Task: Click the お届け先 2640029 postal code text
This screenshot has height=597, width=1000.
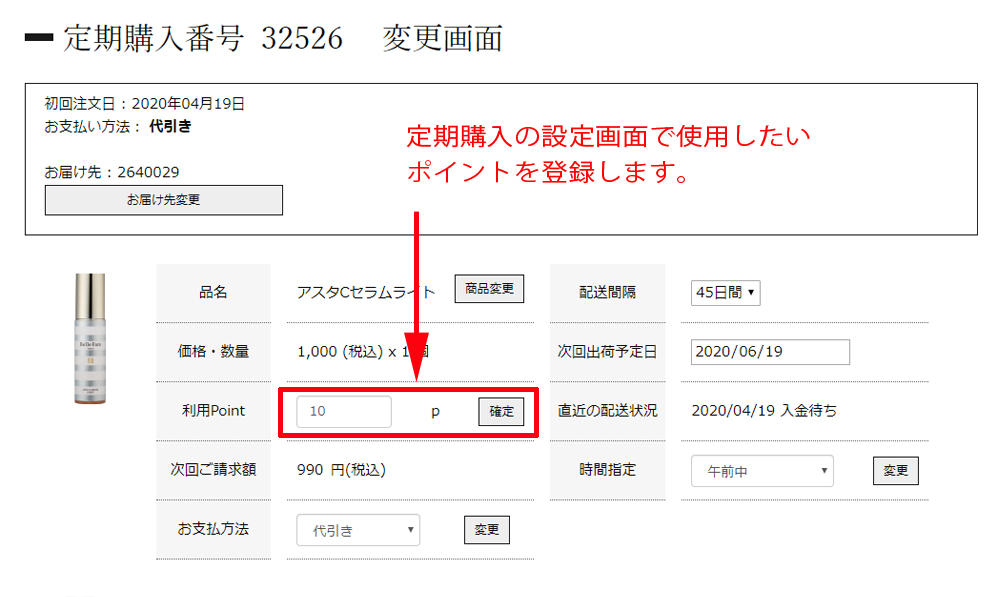Action: (112, 172)
